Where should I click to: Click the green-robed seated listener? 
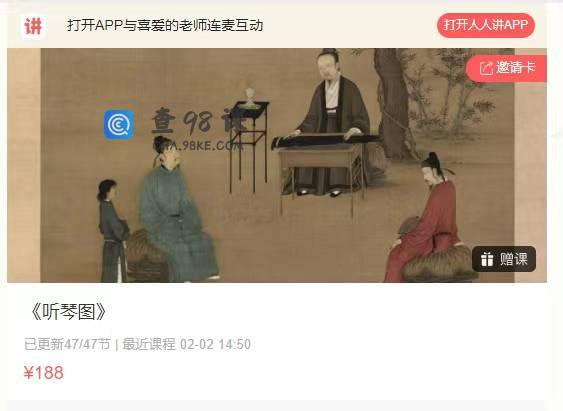coord(178,210)
